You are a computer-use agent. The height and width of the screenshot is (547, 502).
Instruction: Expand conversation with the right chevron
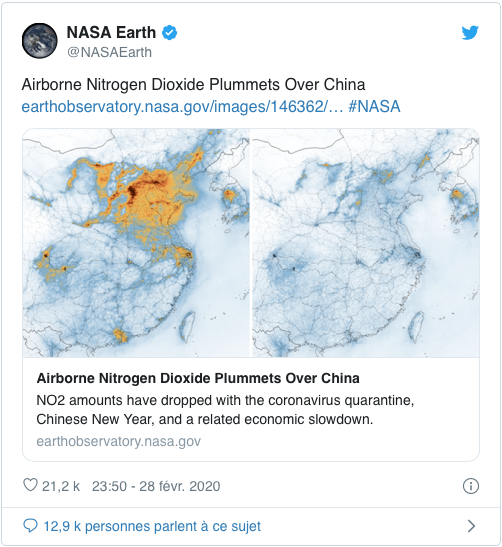pyautogui.click(x=471, y=526)
